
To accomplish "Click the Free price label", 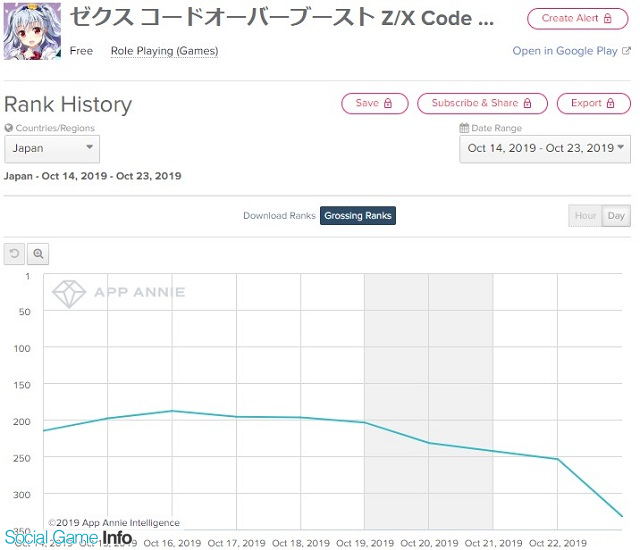I will [x=81, y=51].
